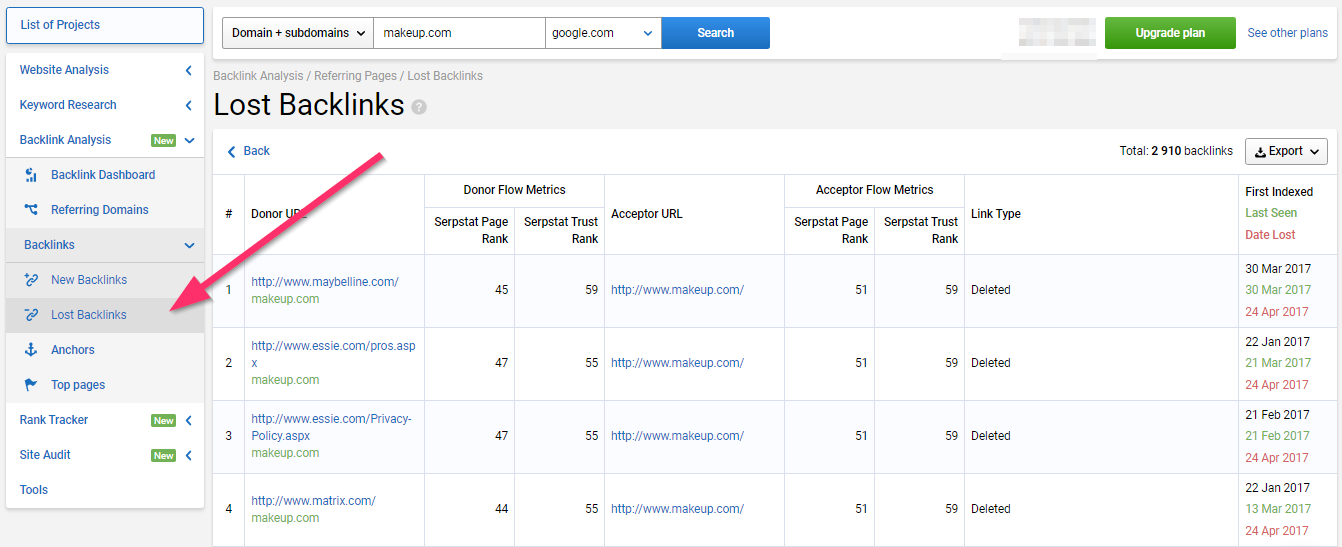Open Site Audit section
1342x547 pixels.
tap(45, 455)
